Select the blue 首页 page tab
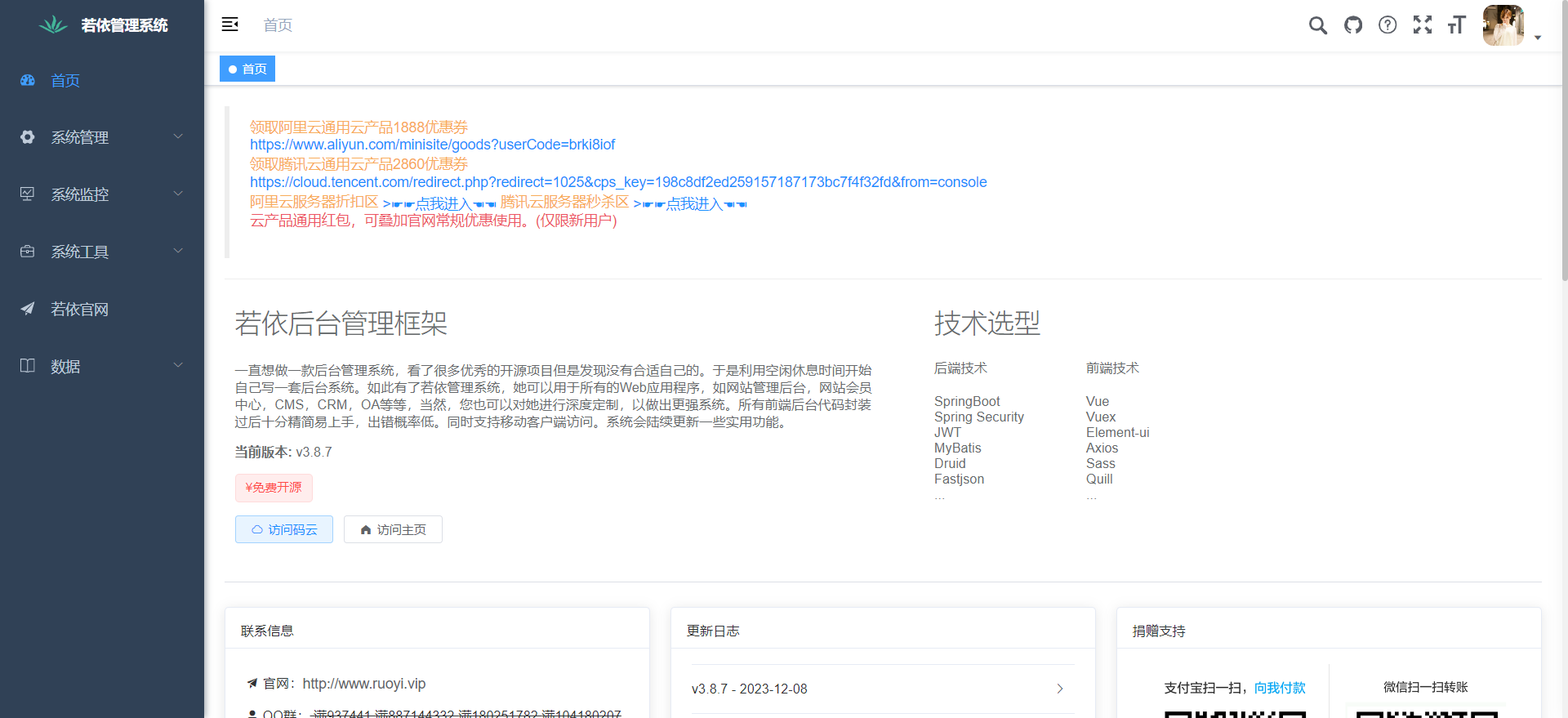The image size is (1568, 718). point(247,69)
